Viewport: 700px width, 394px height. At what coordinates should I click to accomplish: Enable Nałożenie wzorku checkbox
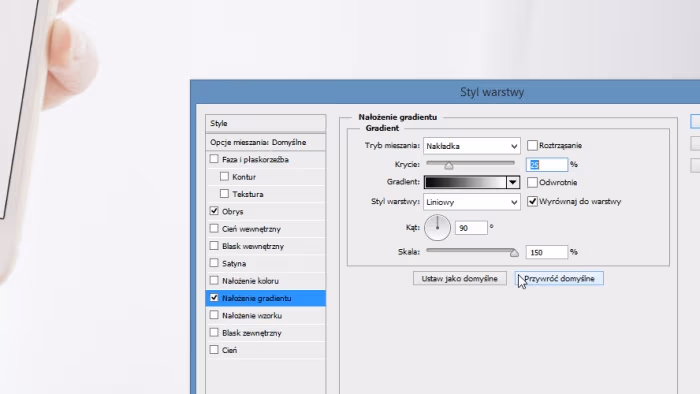[x=214, y=315]
